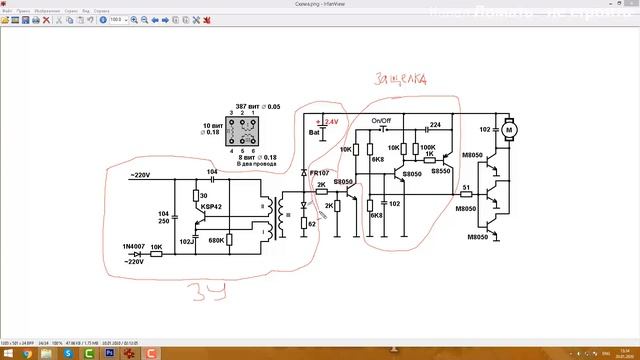The height and width of the screenshot is (360, 640).
Task: Open the red Camtasia recorder taskbar icon
Action: pyautogui.click(x=151, y=353)
